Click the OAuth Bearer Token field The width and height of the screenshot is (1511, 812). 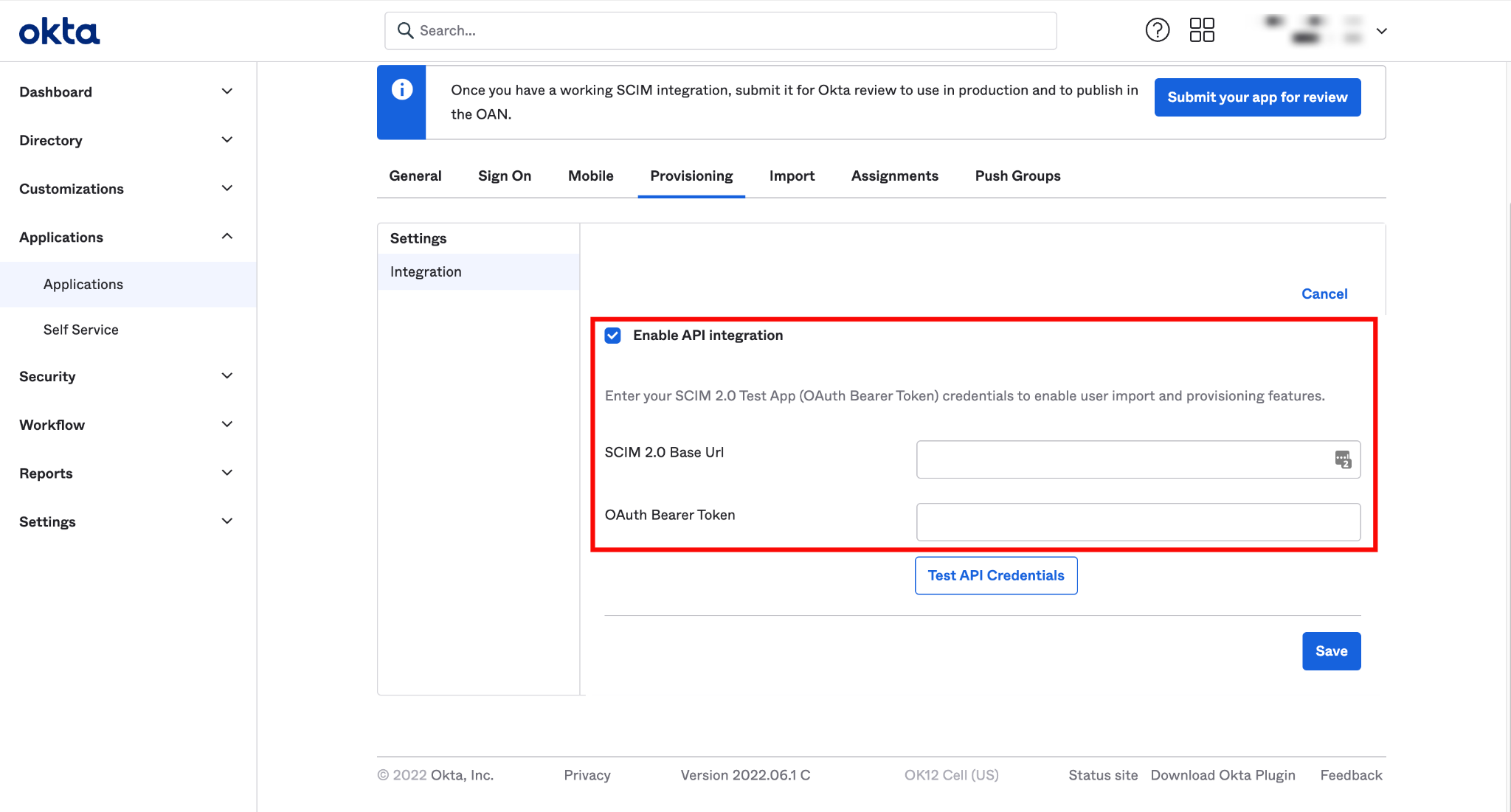pos(1138,522)
